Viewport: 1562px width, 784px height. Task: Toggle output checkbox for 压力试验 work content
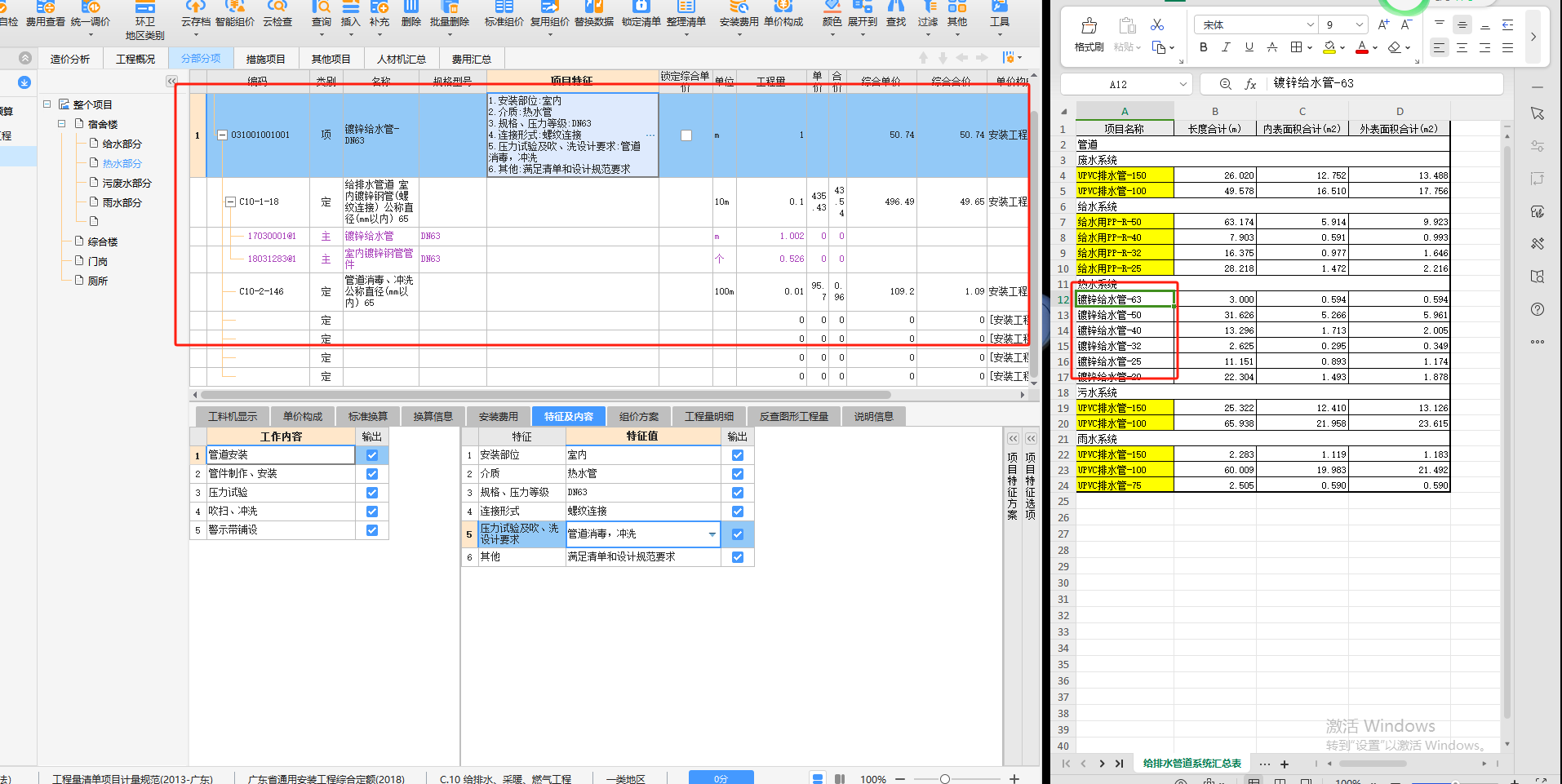(372, 493)
